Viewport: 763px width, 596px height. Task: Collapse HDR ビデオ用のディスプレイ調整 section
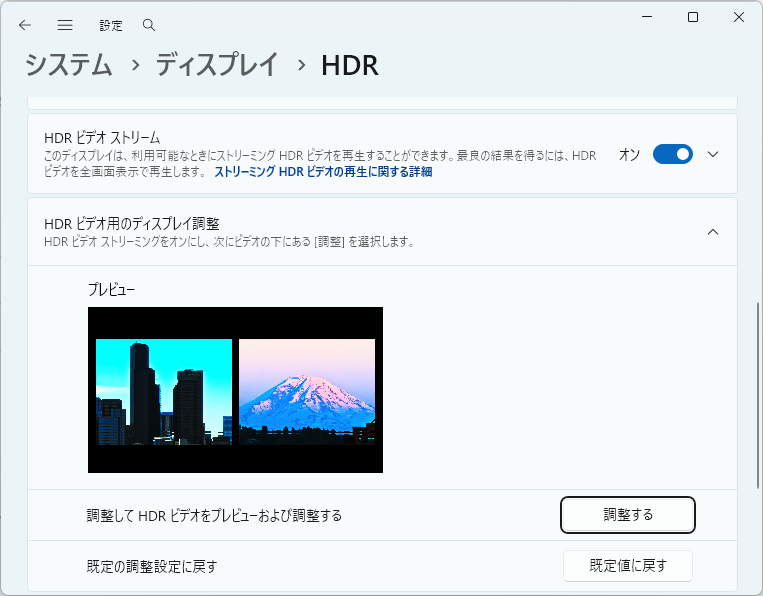click(713, 232)
